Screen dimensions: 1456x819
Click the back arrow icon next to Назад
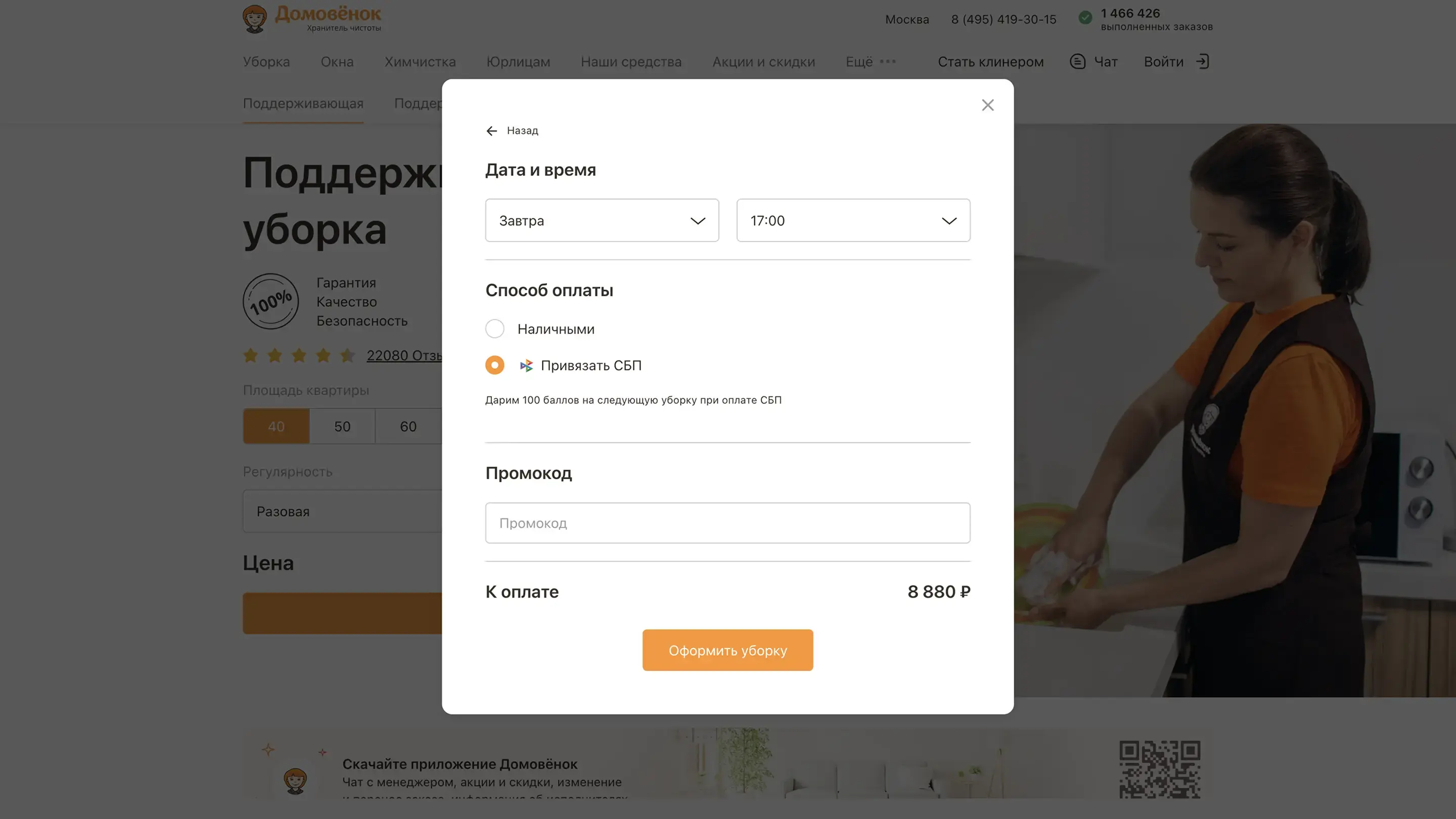click(x=492, y=131)
